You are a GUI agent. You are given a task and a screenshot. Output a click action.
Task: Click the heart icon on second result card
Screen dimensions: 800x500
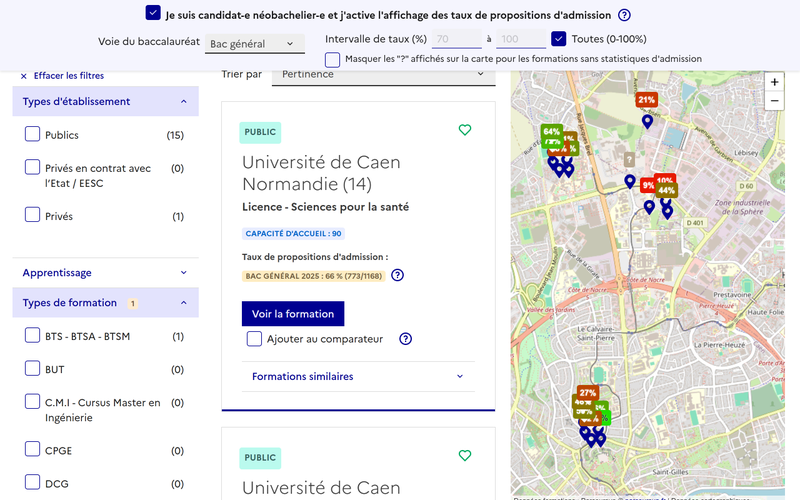coord(464,456)
